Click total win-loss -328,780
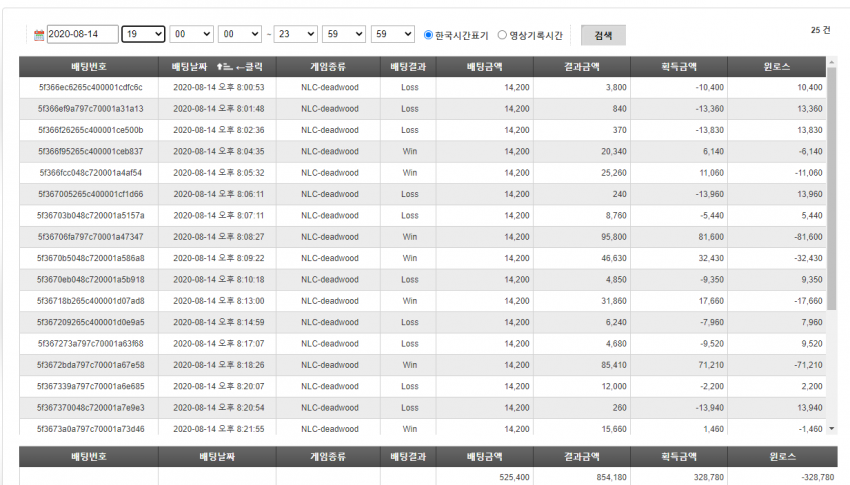850x485 pixels. (816, 477)
